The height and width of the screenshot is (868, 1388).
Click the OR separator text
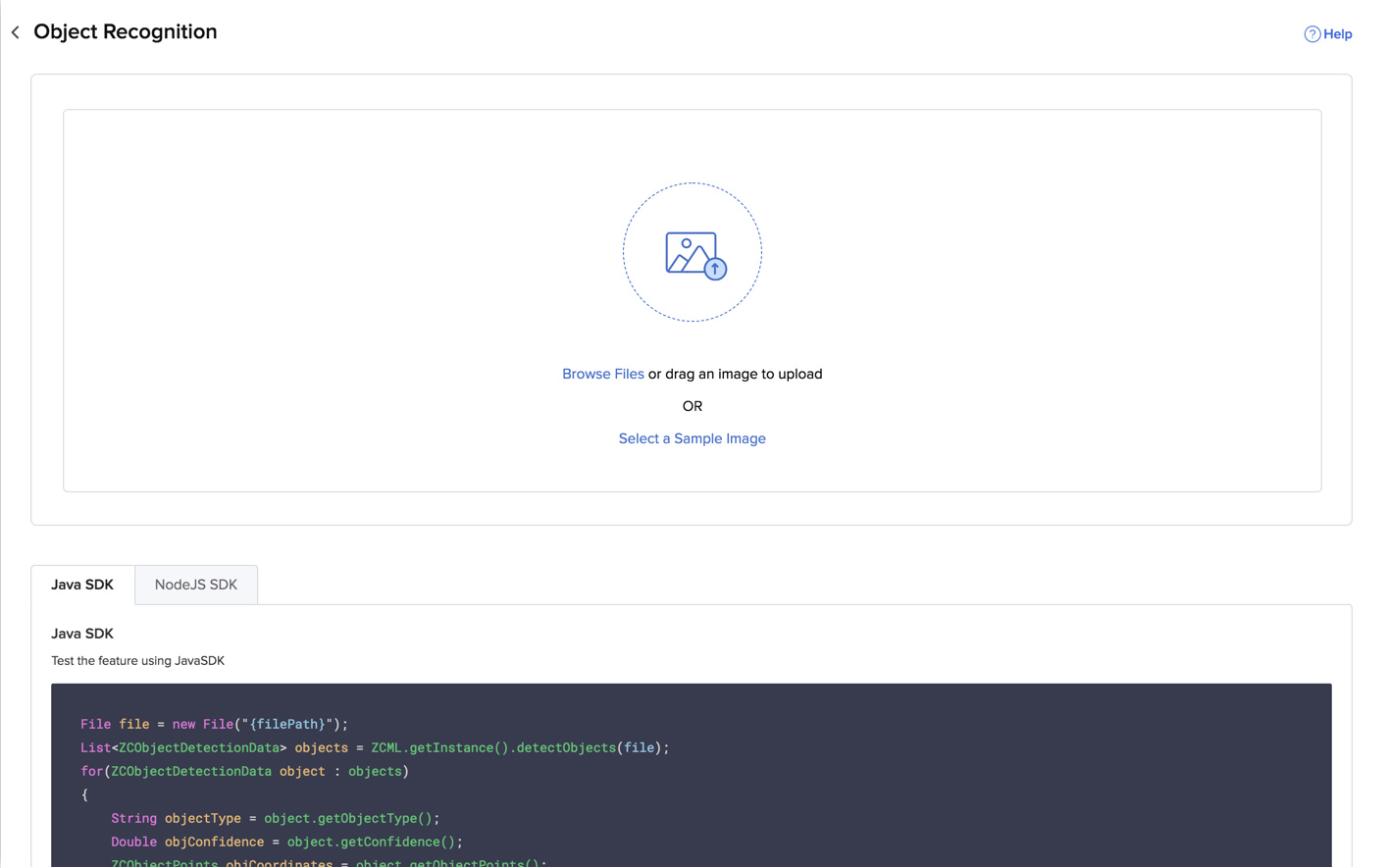pyautogui.click(x=692, y=406)
